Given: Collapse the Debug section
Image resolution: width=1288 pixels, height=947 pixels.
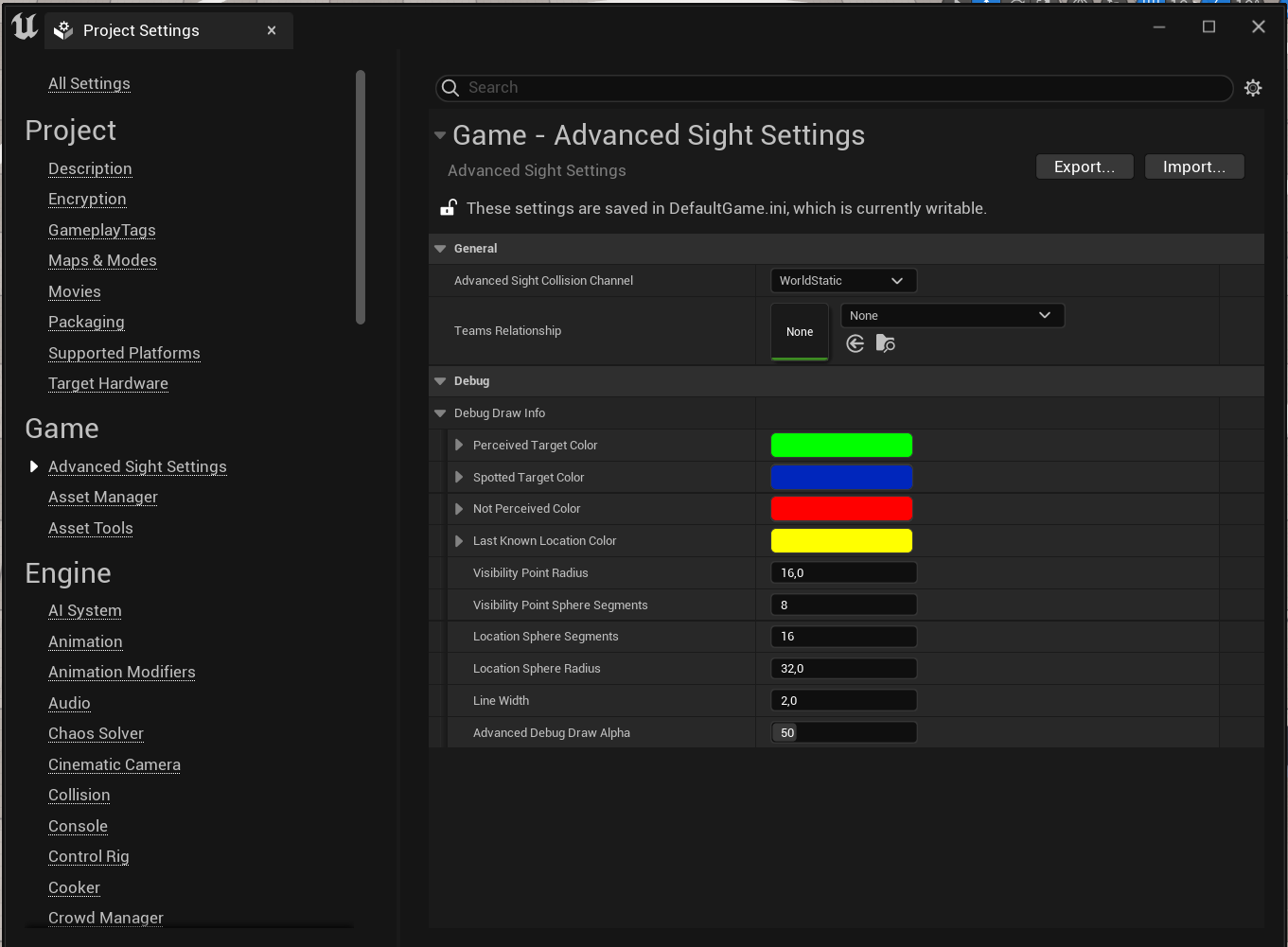Looking at the screenshot, I should click(x=440, y=381).
